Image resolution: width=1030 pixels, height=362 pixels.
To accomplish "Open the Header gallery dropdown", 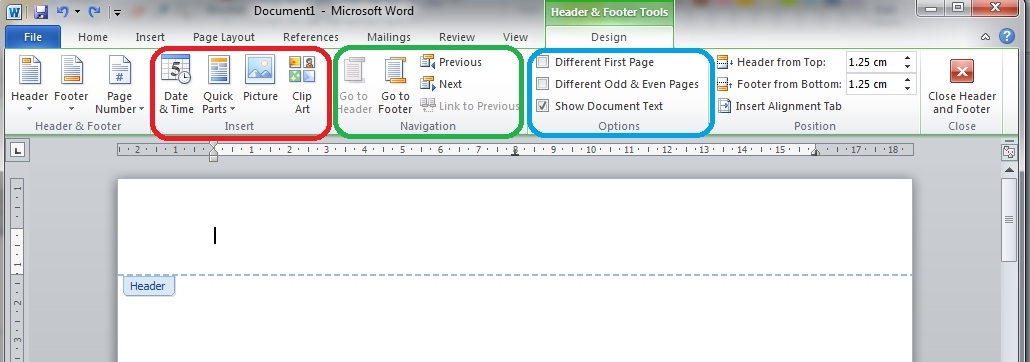I will [x=30, y=84].
